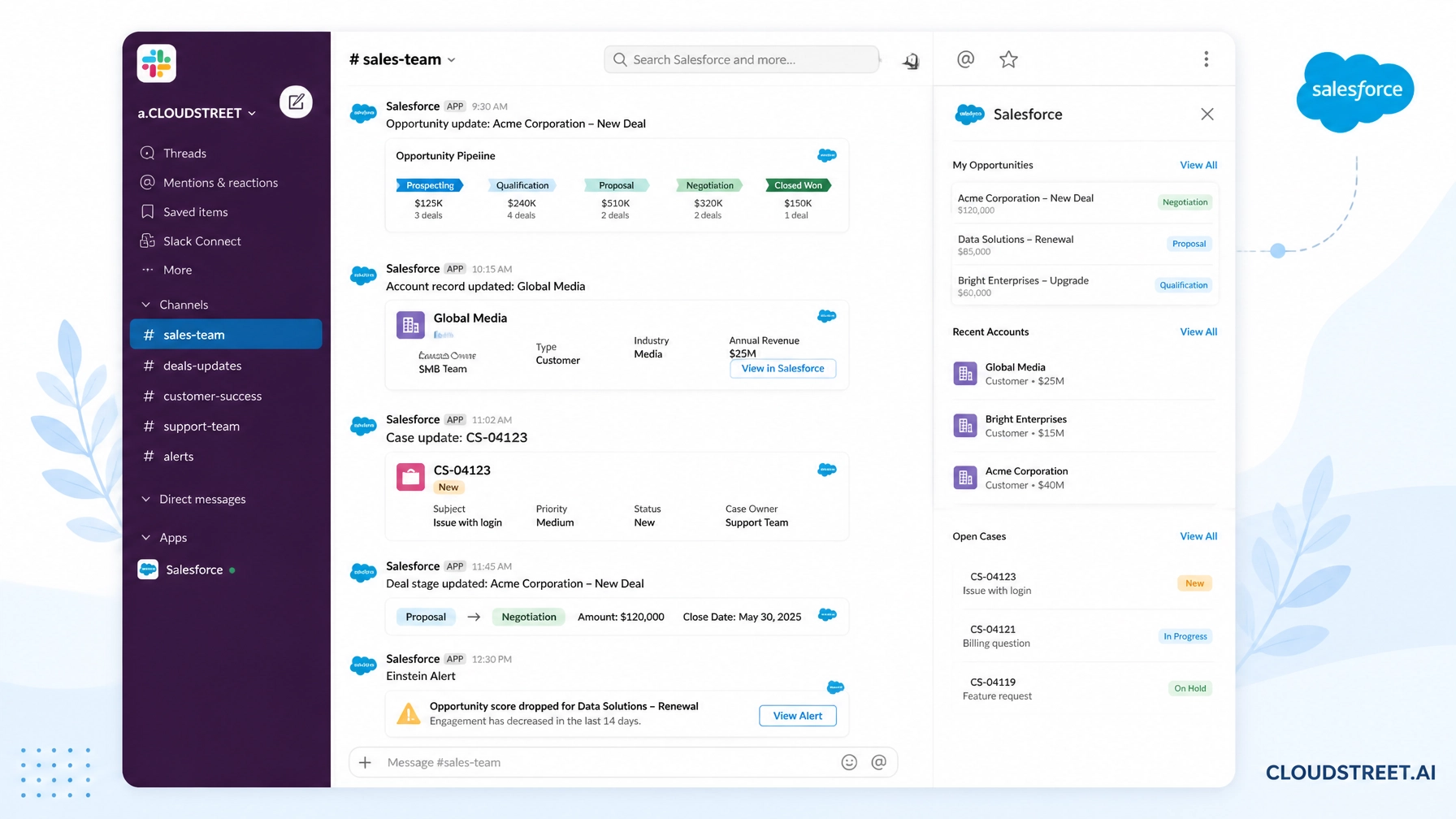This screenshot has width=1456, height=819.
Task: Open case CS-04123 in Open Cases panel
Action: click(1085, 583)
